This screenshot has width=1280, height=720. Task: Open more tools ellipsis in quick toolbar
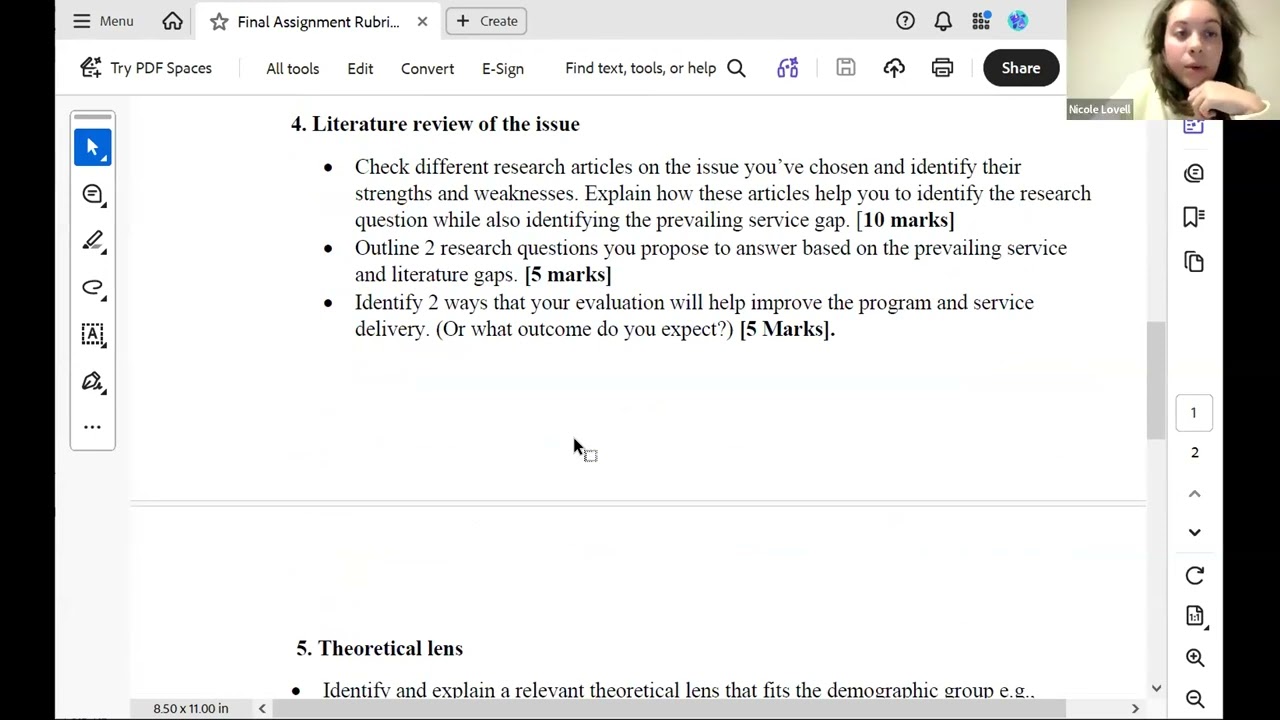click(x=93, y=427)
